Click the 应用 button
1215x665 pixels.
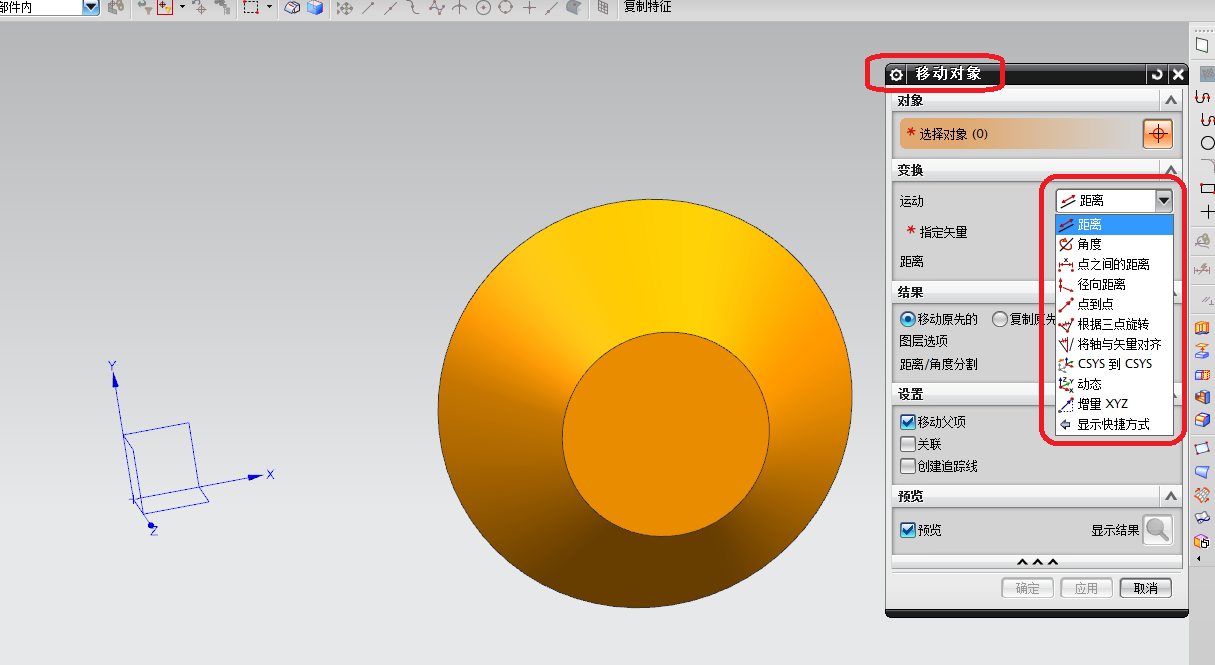pyautogui.click(x=1087, y=588)
